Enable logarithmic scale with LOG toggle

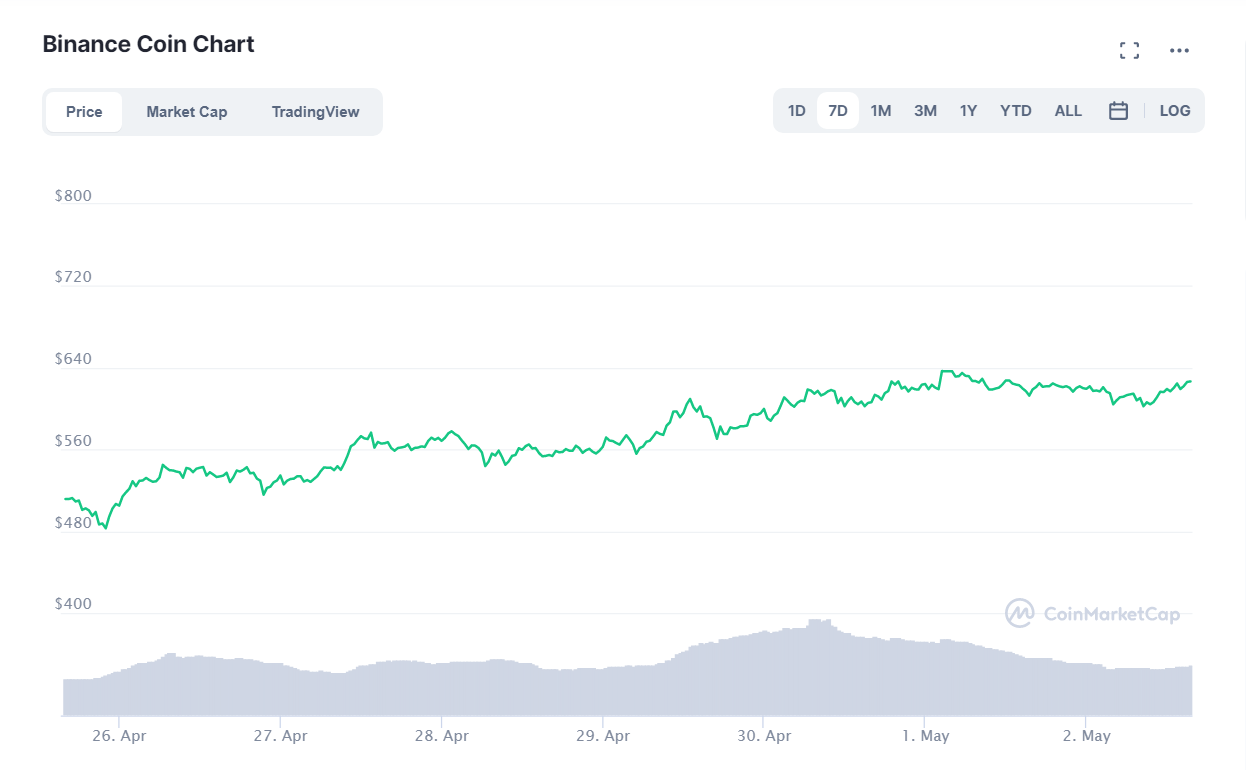pos(1174,110)
